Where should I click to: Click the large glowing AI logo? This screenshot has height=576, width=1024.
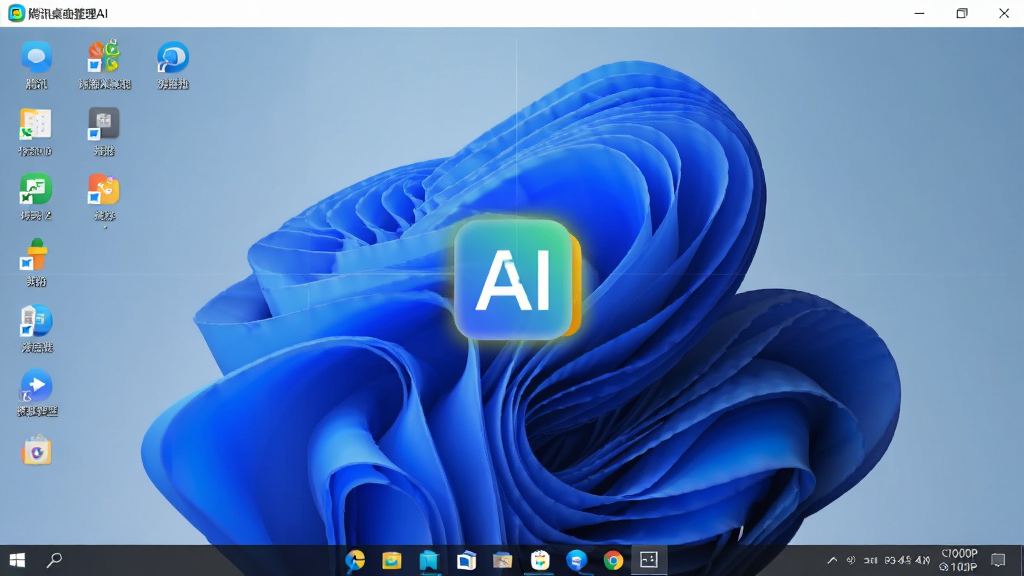(517, 280)
